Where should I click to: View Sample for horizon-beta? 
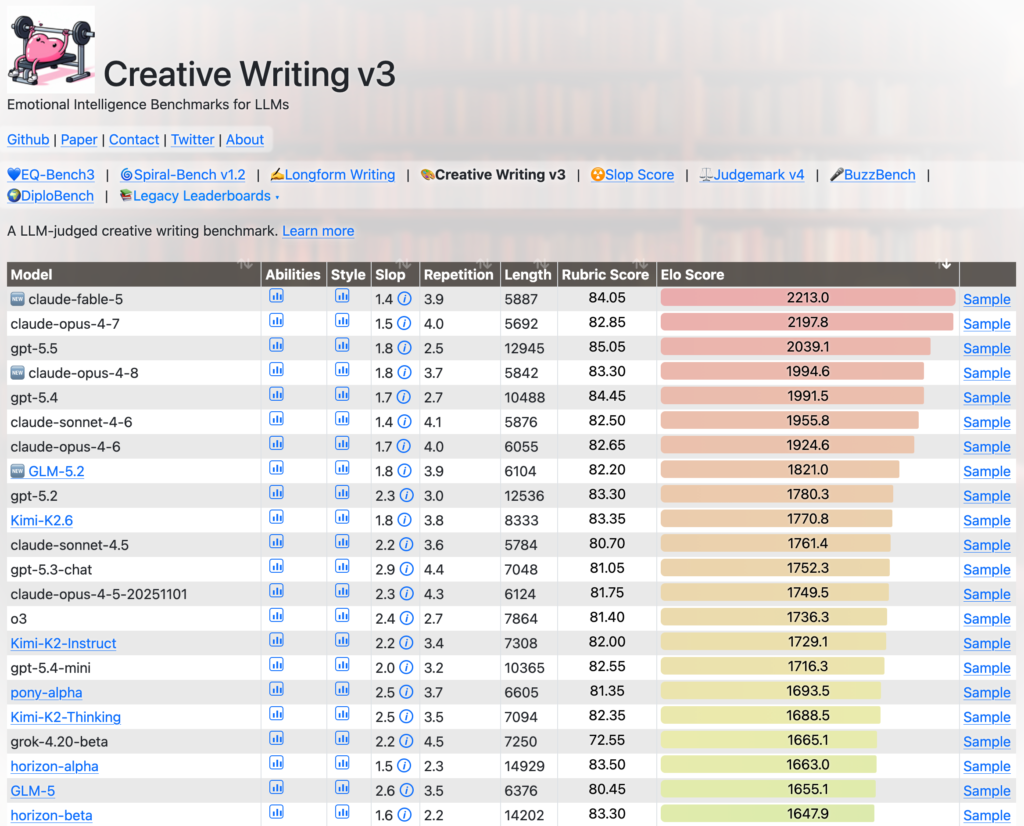[987, 816]
